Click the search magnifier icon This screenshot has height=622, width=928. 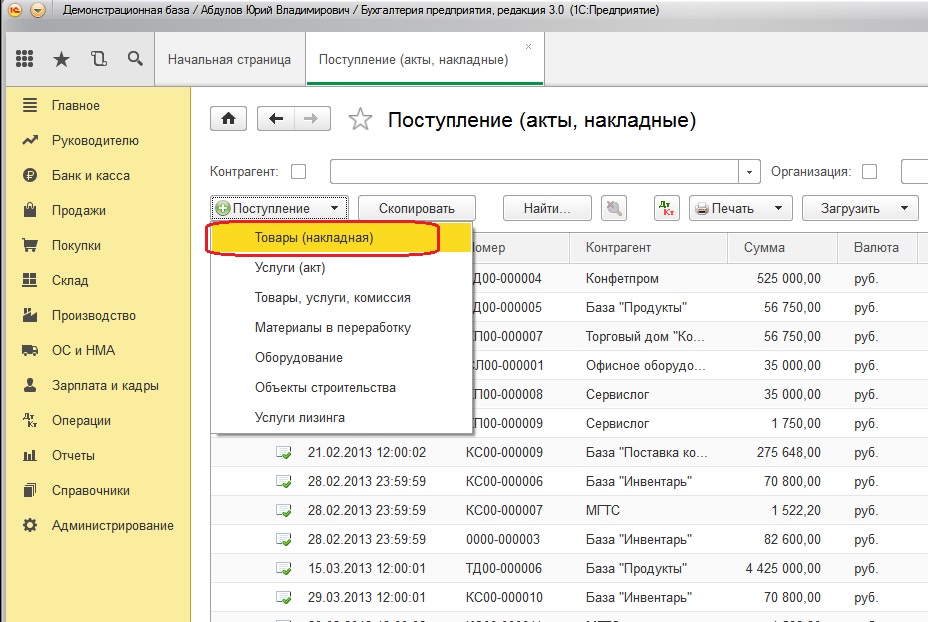pyautogui.click(x=136, y=59)
